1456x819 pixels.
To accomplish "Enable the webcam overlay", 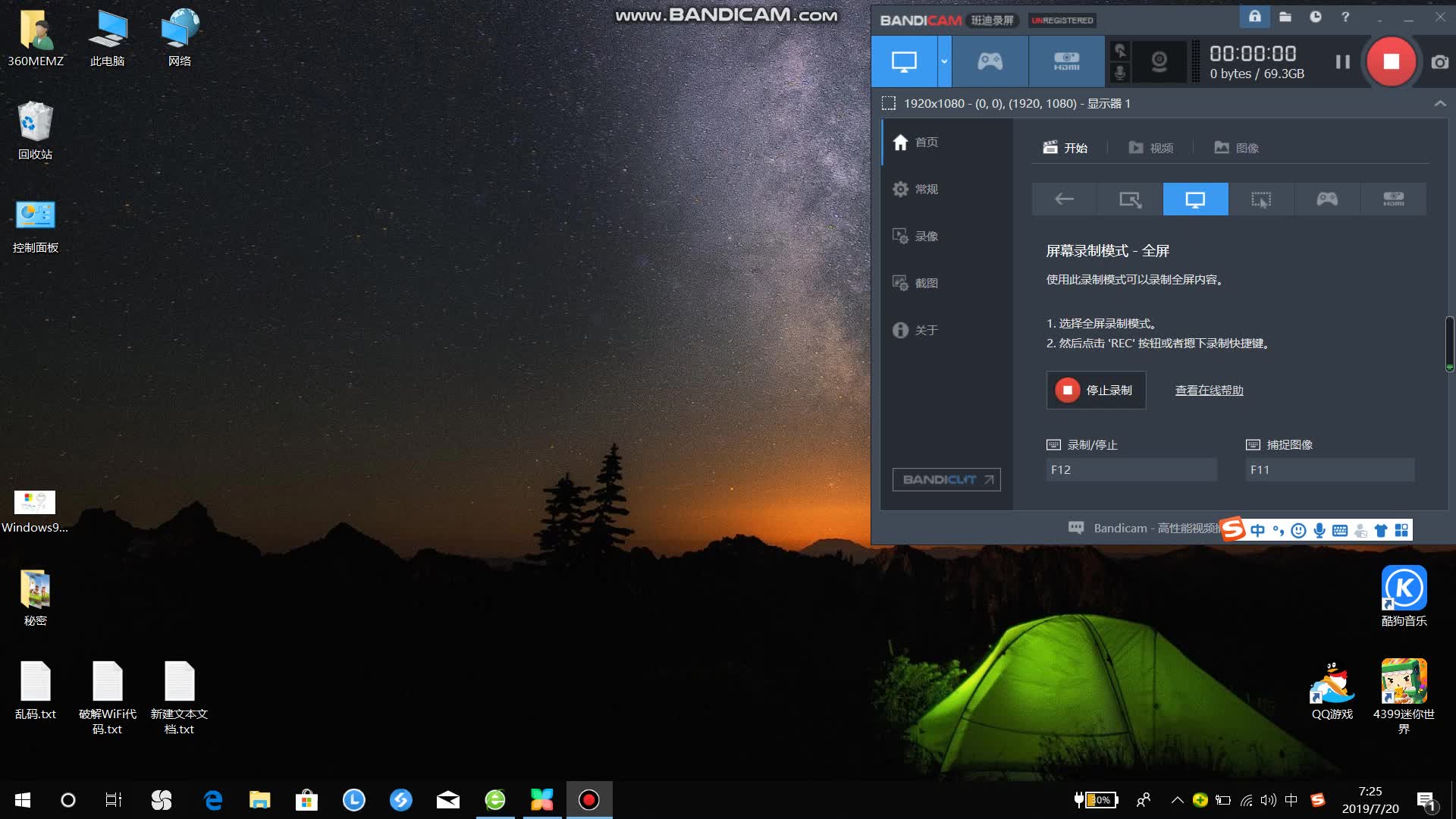I will (1159, 61).
